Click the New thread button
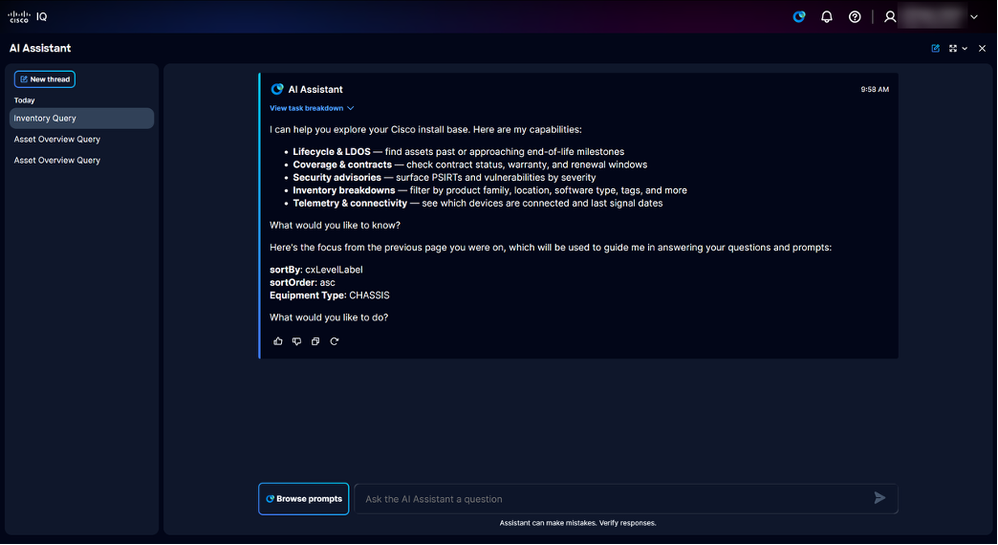 [x=45, y=79]
